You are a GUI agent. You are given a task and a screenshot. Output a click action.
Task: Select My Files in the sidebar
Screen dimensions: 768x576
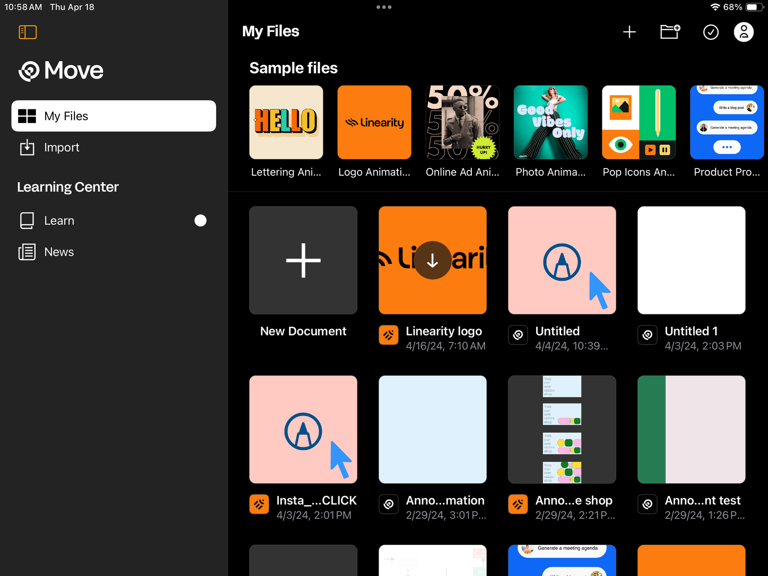[114, 116]
